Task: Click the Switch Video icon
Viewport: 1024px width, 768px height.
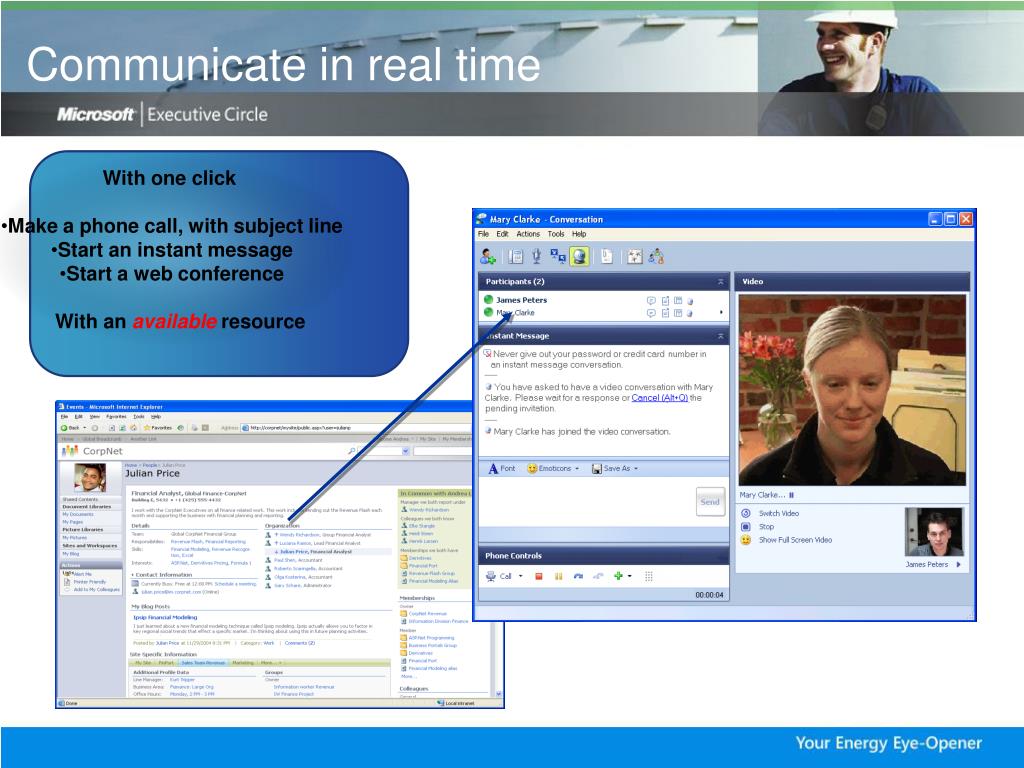Action: (746, 513)
